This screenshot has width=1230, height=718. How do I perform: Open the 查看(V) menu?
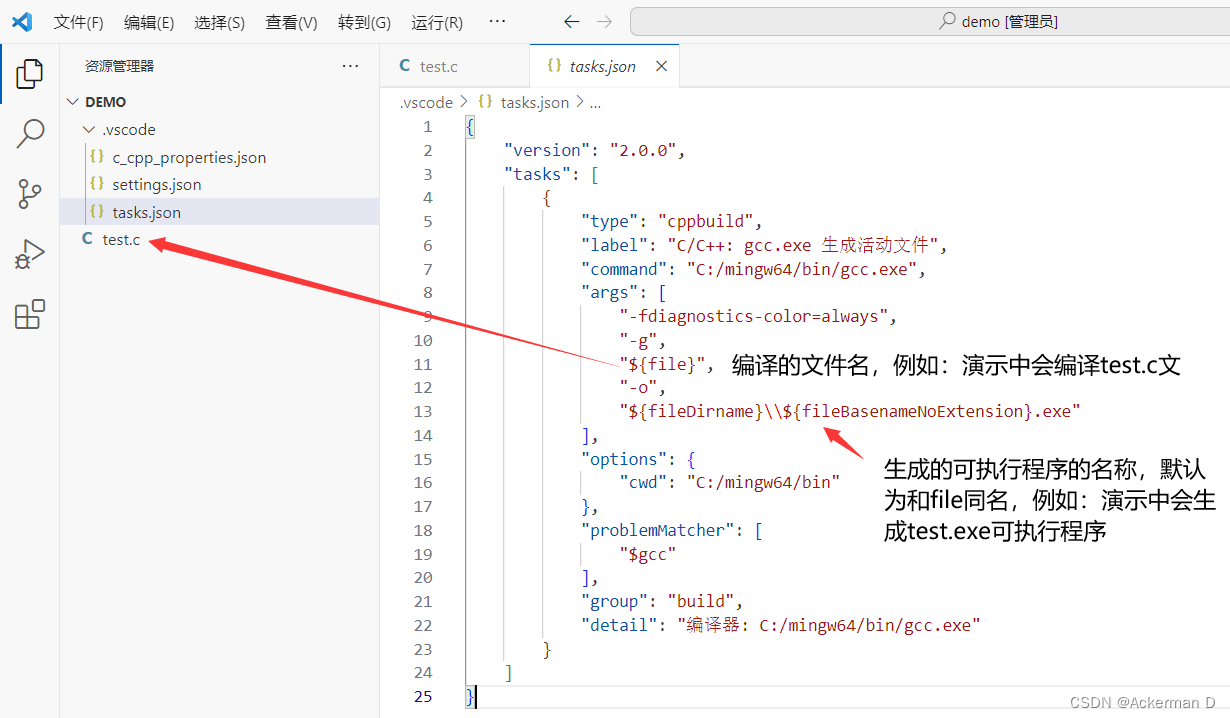coord(291,21)
